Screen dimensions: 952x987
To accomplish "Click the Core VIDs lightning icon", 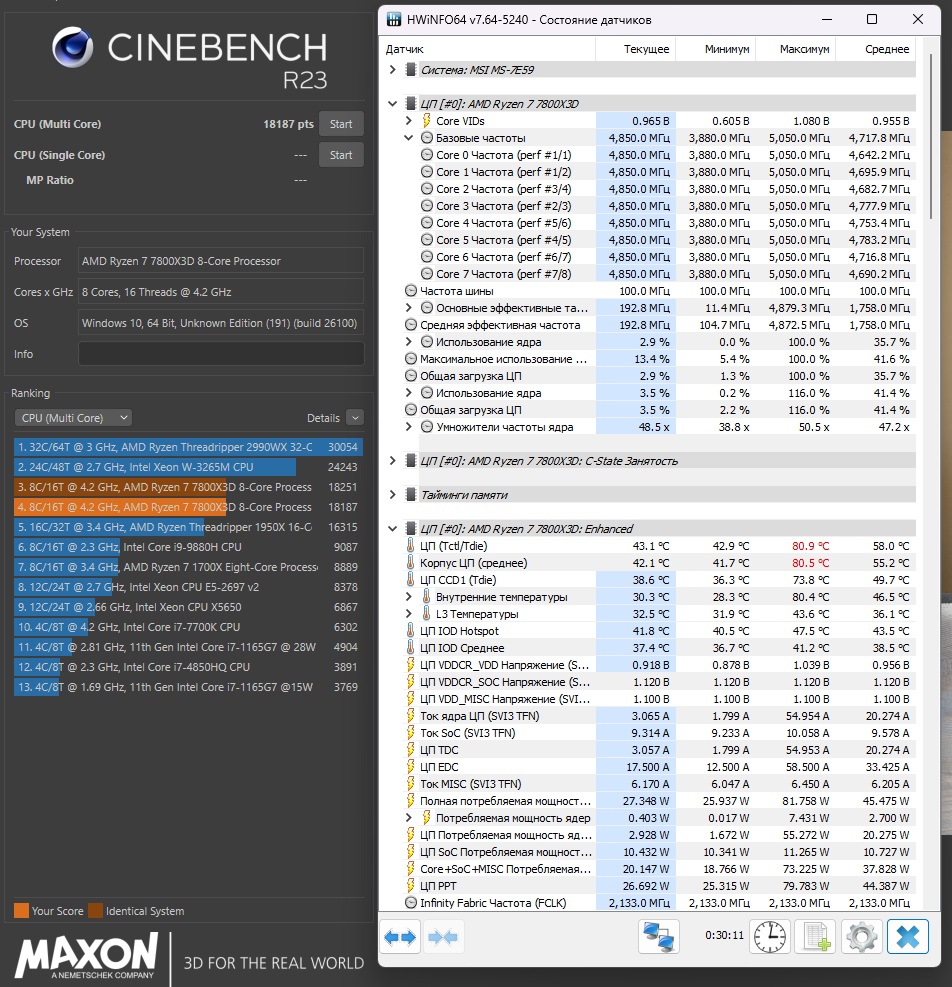I will (426, 121).
